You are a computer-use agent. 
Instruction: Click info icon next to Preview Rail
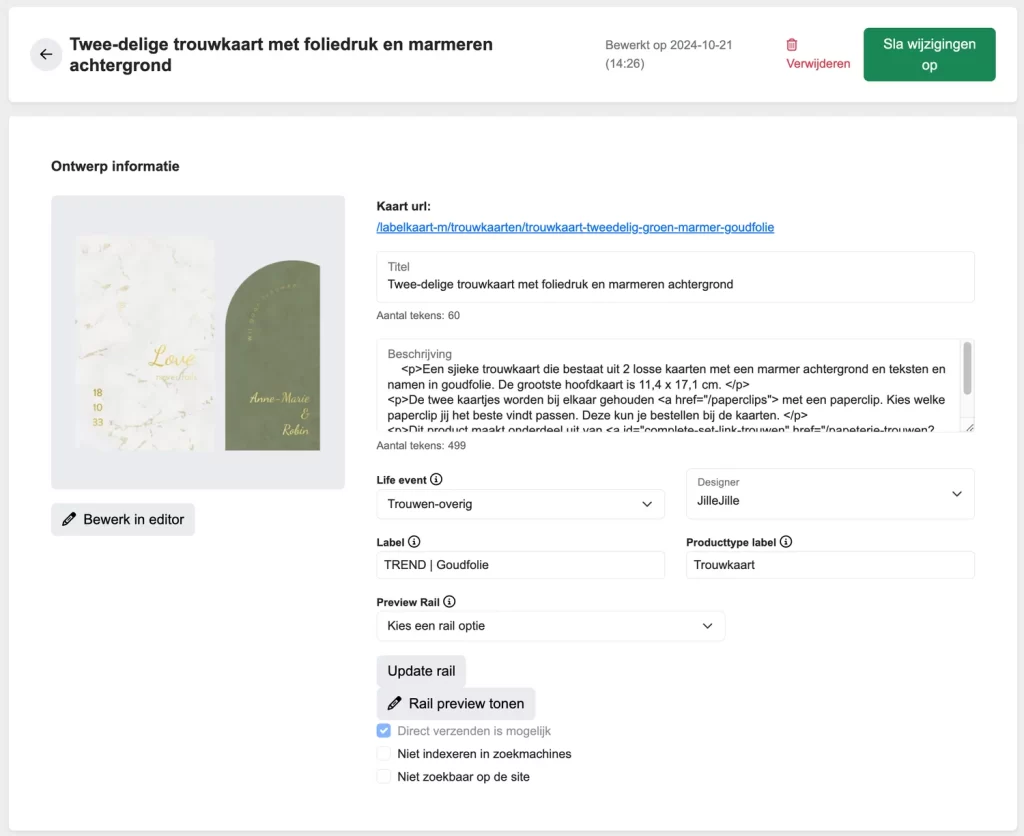point(449,602)
